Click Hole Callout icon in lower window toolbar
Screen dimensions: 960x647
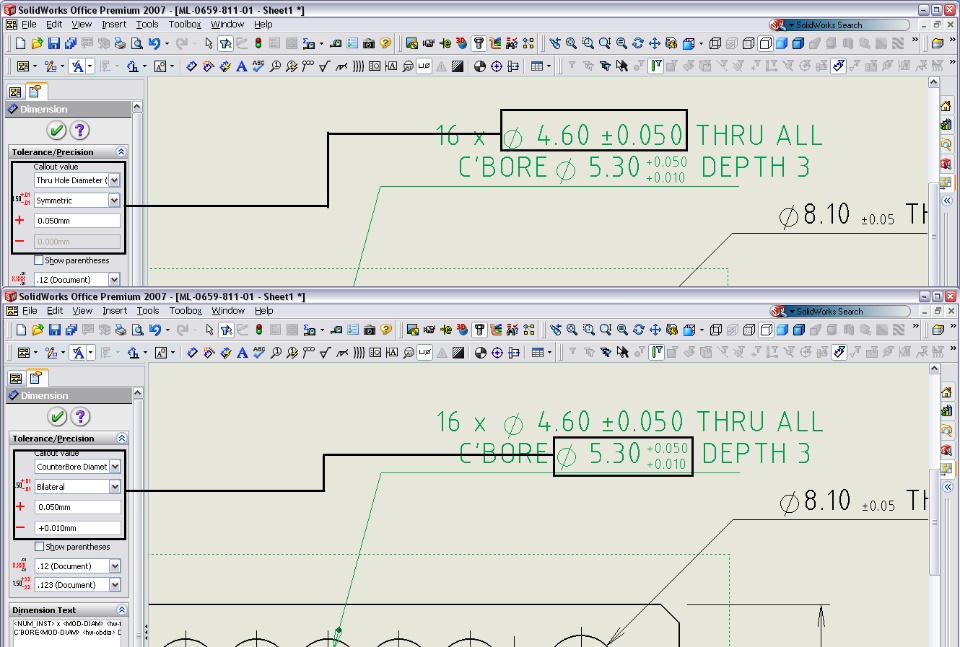tap(425, 353)
